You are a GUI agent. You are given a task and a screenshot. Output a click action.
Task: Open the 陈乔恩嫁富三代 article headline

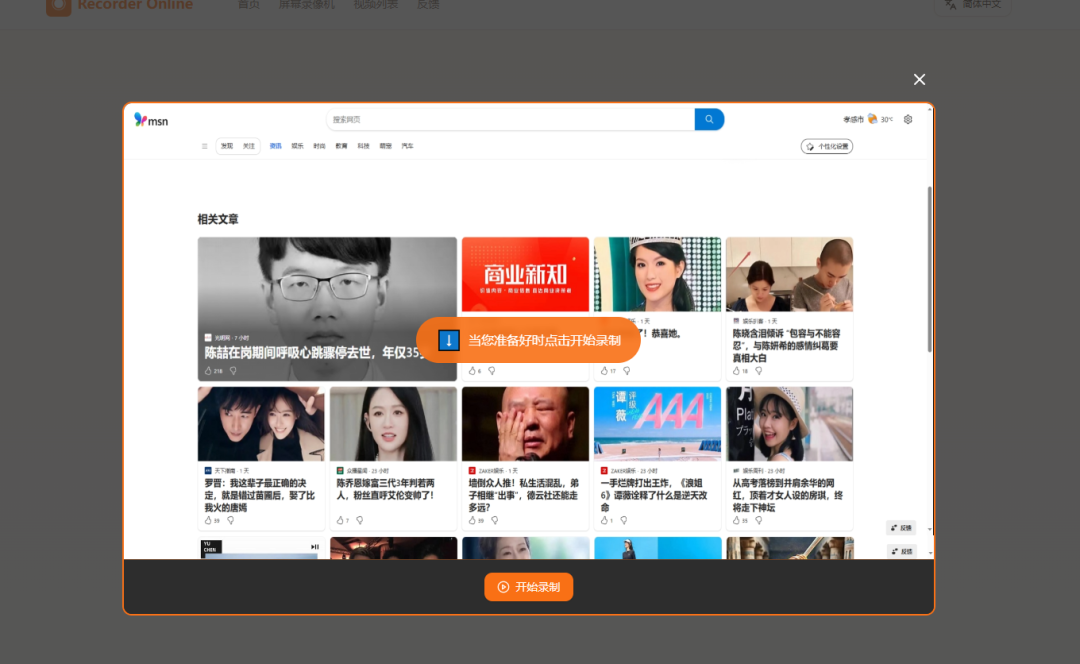[x=386, y=489]
